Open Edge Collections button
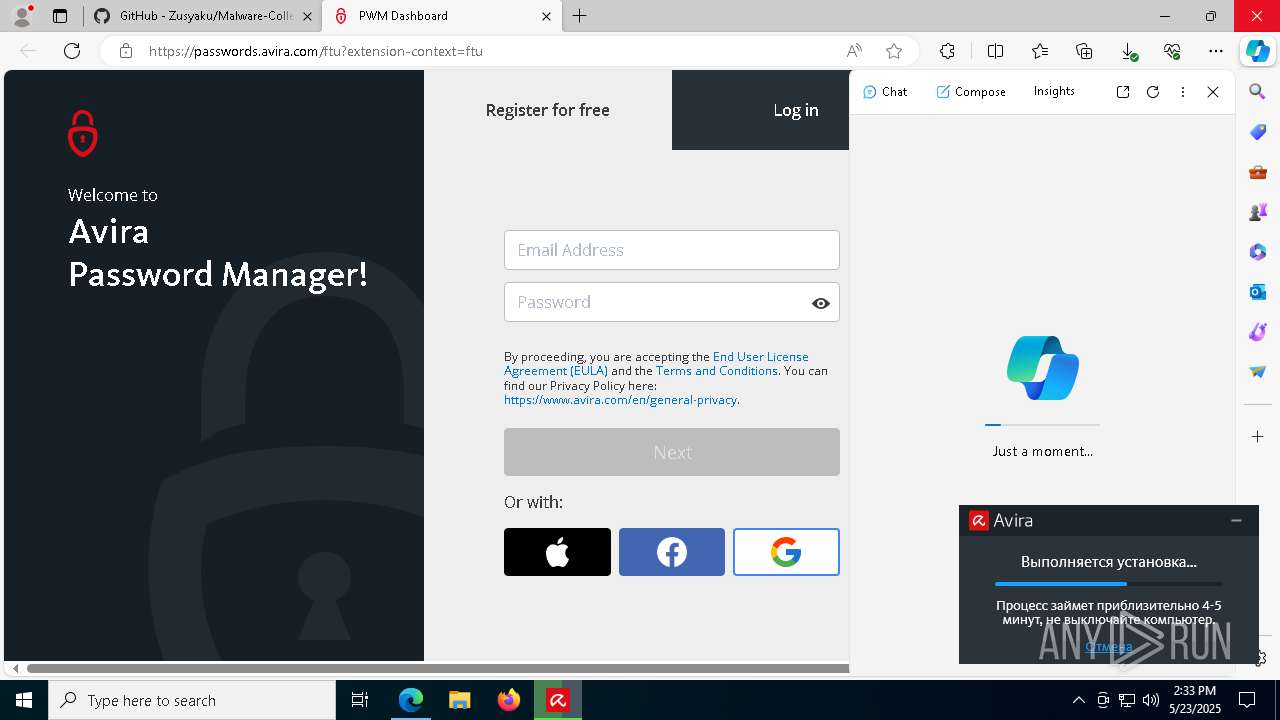 [x=1084, y=51]
